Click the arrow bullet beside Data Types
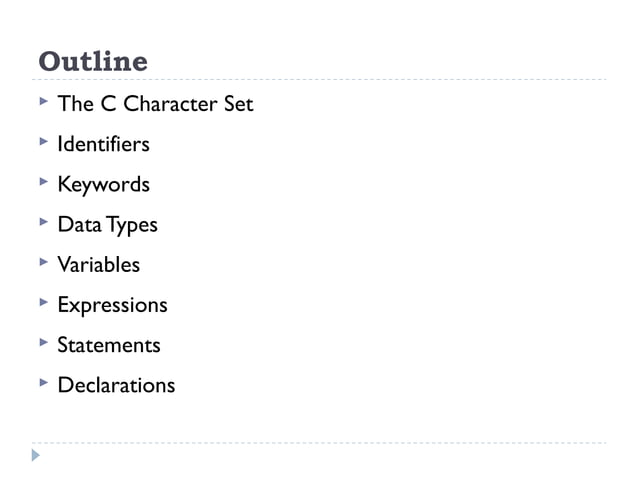 (44, 222)
